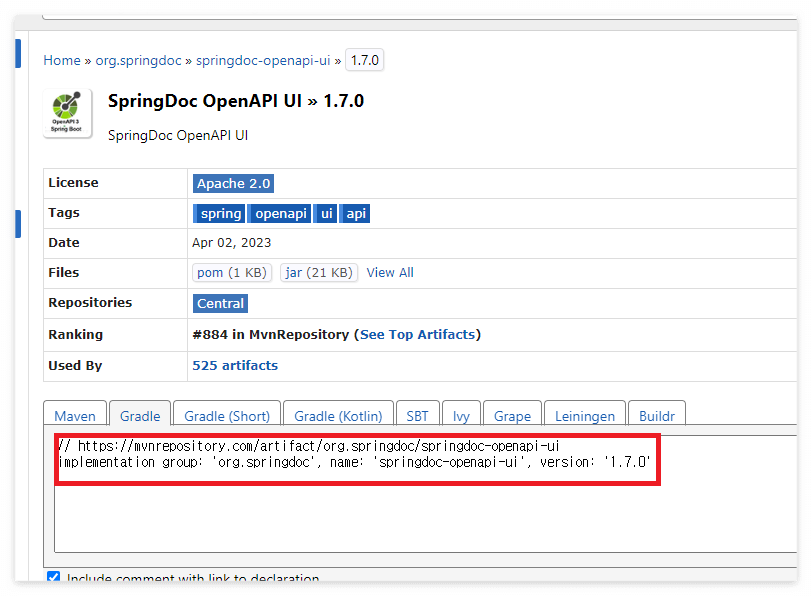Switch to the SBT tab

(417, 415)
